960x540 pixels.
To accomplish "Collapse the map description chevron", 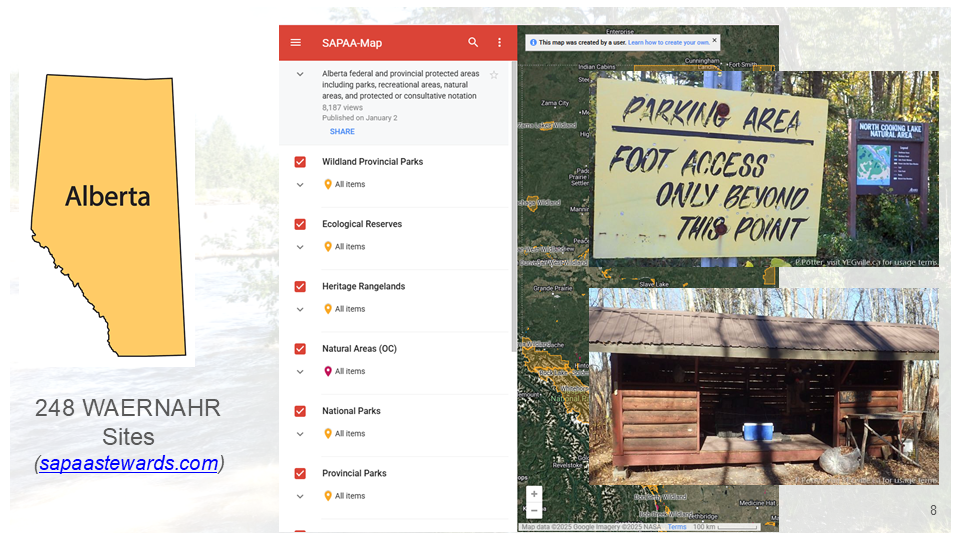I will [300, 75].
